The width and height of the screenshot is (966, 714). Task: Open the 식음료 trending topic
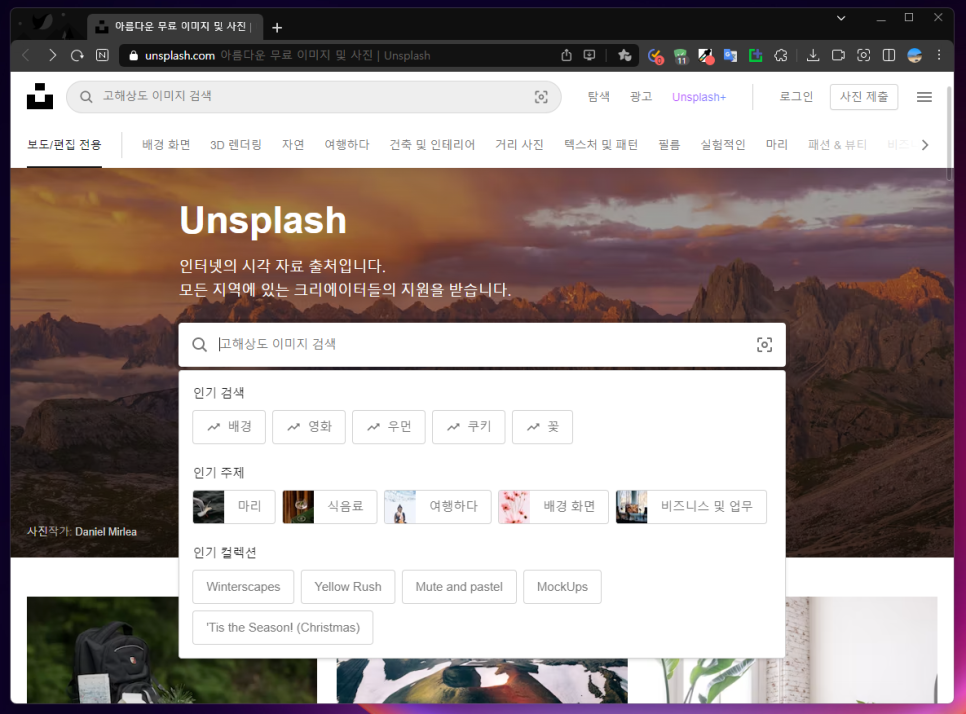click(x=330, y=507)
